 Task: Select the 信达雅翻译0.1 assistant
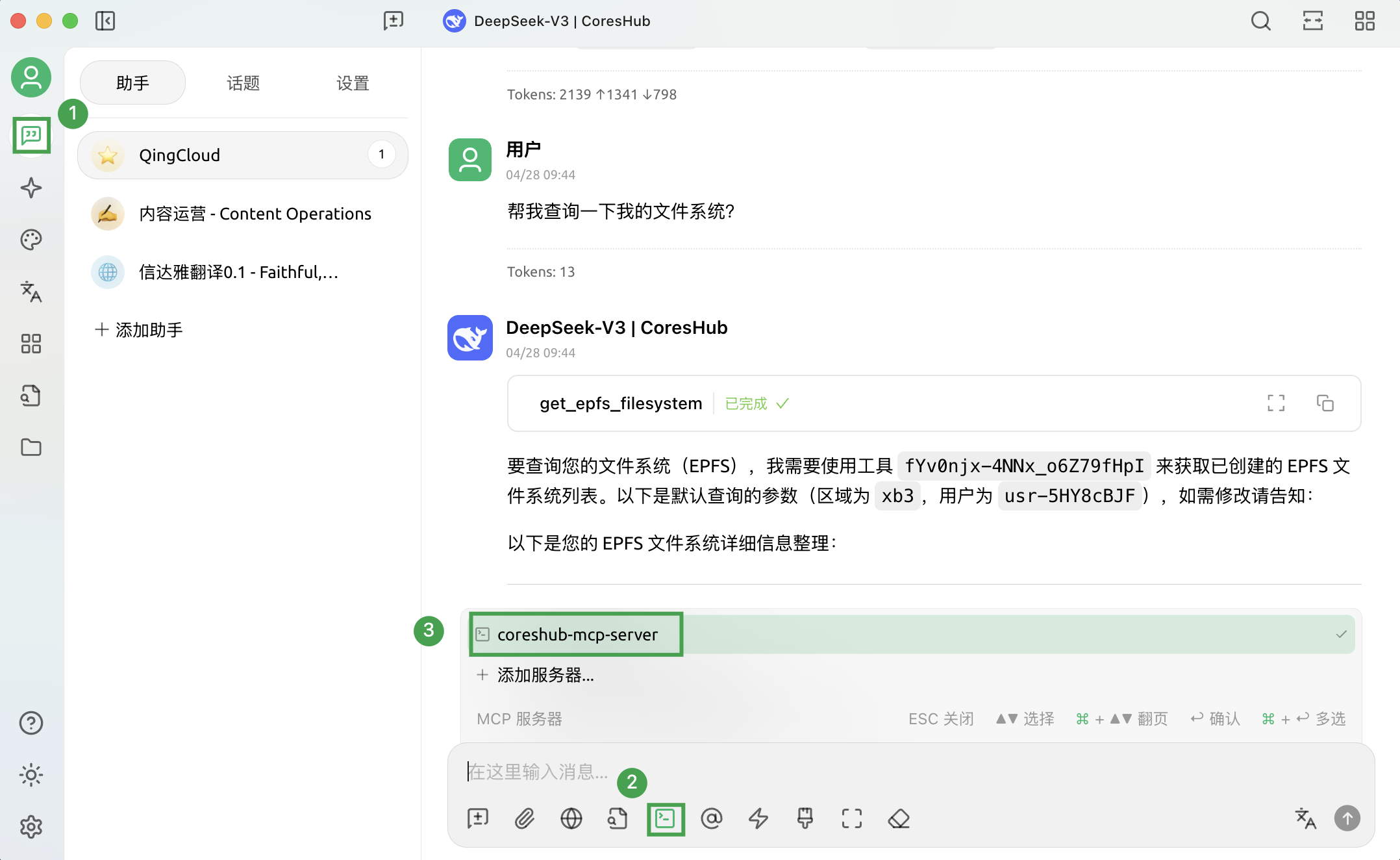point(242,272)
